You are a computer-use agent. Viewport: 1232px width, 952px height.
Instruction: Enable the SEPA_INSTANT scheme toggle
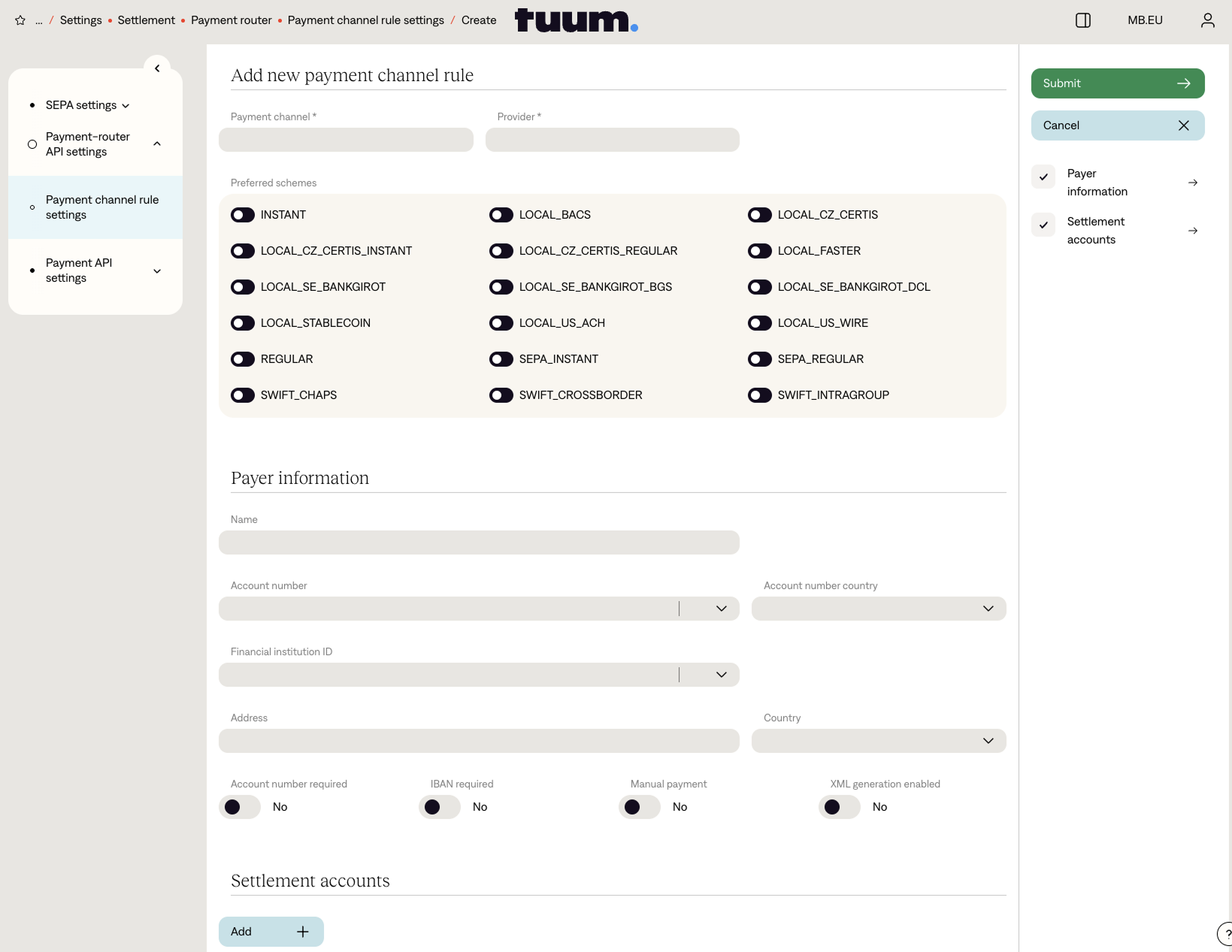501,359
